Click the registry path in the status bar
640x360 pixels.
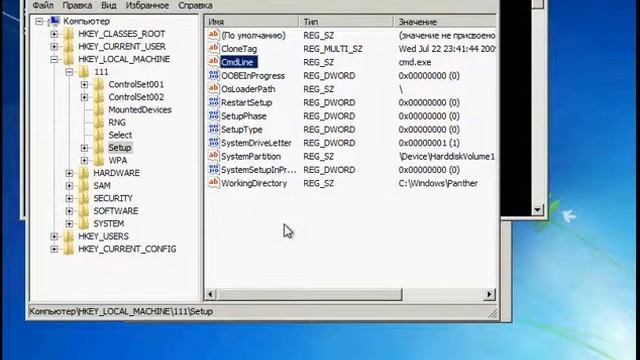click(121, 311)
